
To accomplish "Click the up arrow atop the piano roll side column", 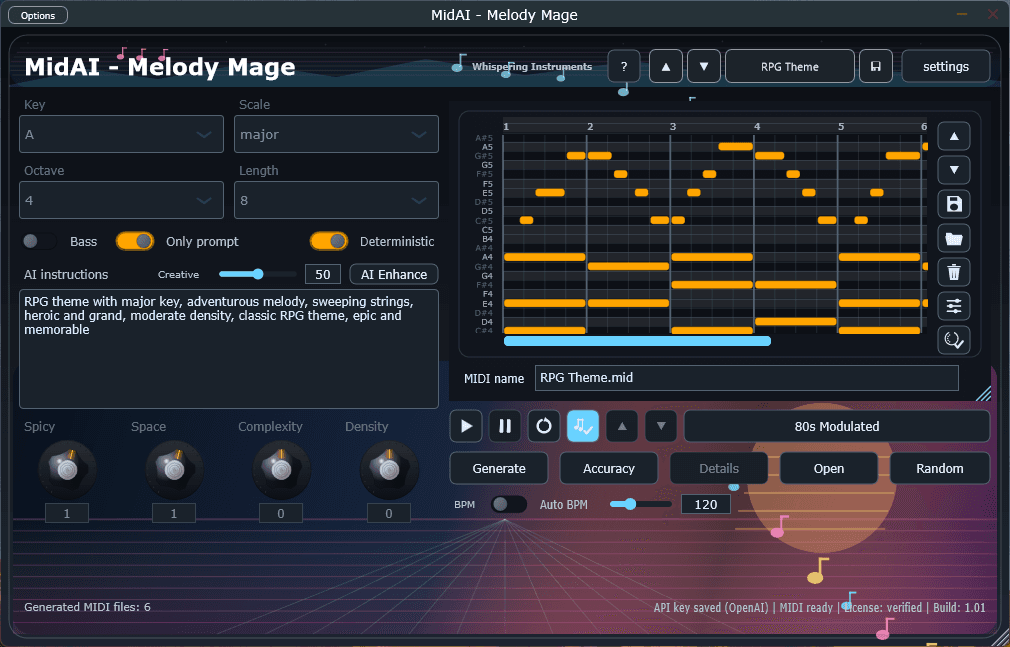I will (954, 136).
